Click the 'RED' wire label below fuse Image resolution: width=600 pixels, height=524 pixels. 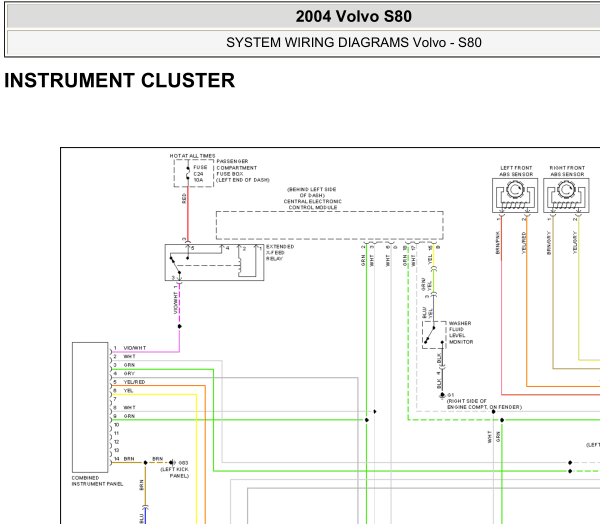click(x=184, y=198)
